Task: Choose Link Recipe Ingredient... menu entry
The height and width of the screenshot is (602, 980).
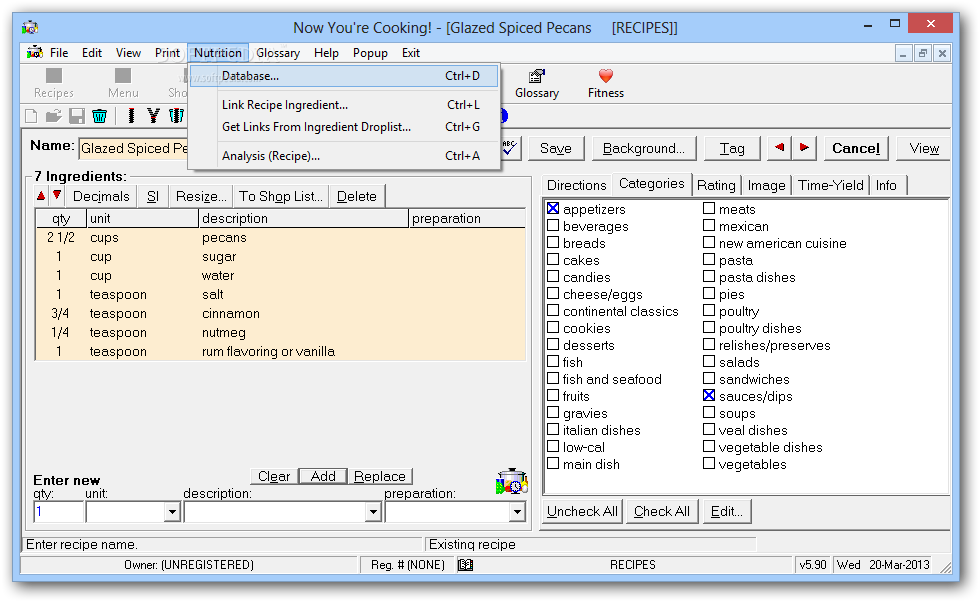Action: click(x=344, y=105)
